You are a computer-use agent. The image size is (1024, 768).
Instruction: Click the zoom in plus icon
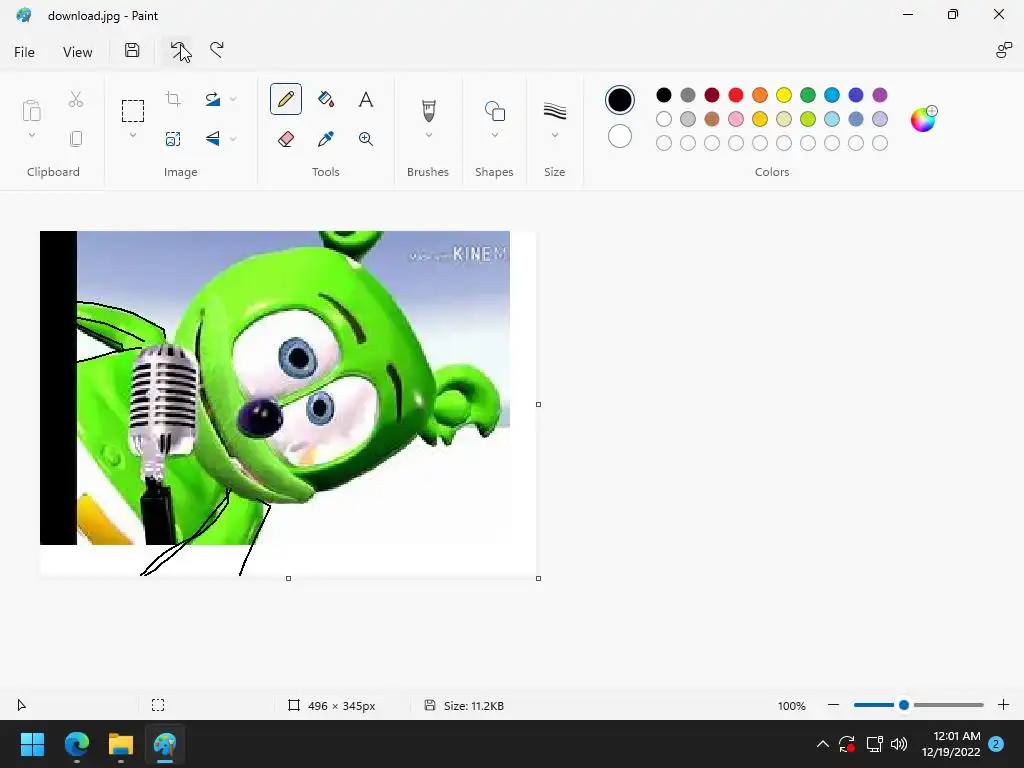pos(1004,705)
